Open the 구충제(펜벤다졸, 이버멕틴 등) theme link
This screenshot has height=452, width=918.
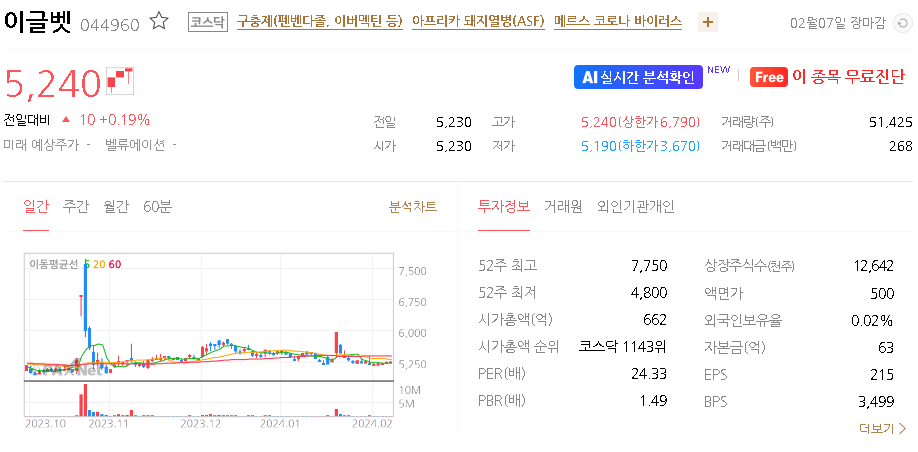point(320,22)
